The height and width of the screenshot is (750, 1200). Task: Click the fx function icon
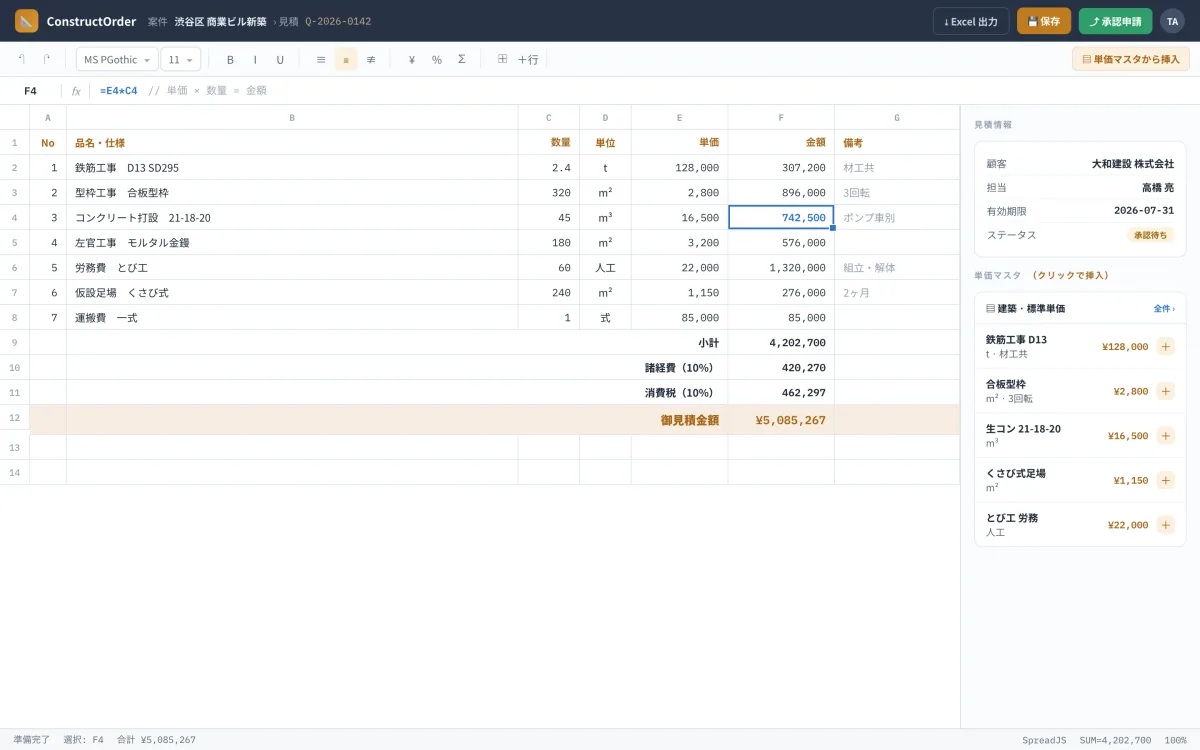[x=76, y=91]
